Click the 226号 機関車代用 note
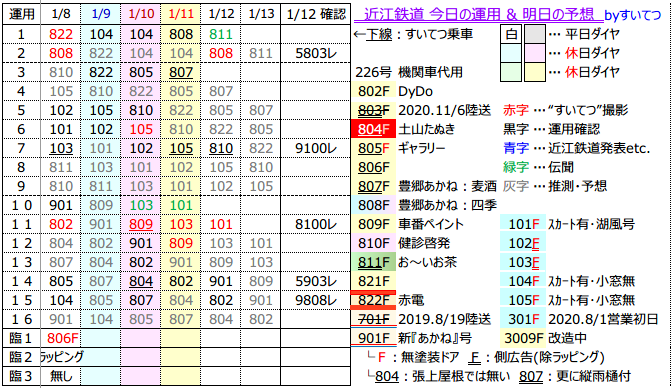The width and height of the screenshot is (671, 388). pos(409,72)
